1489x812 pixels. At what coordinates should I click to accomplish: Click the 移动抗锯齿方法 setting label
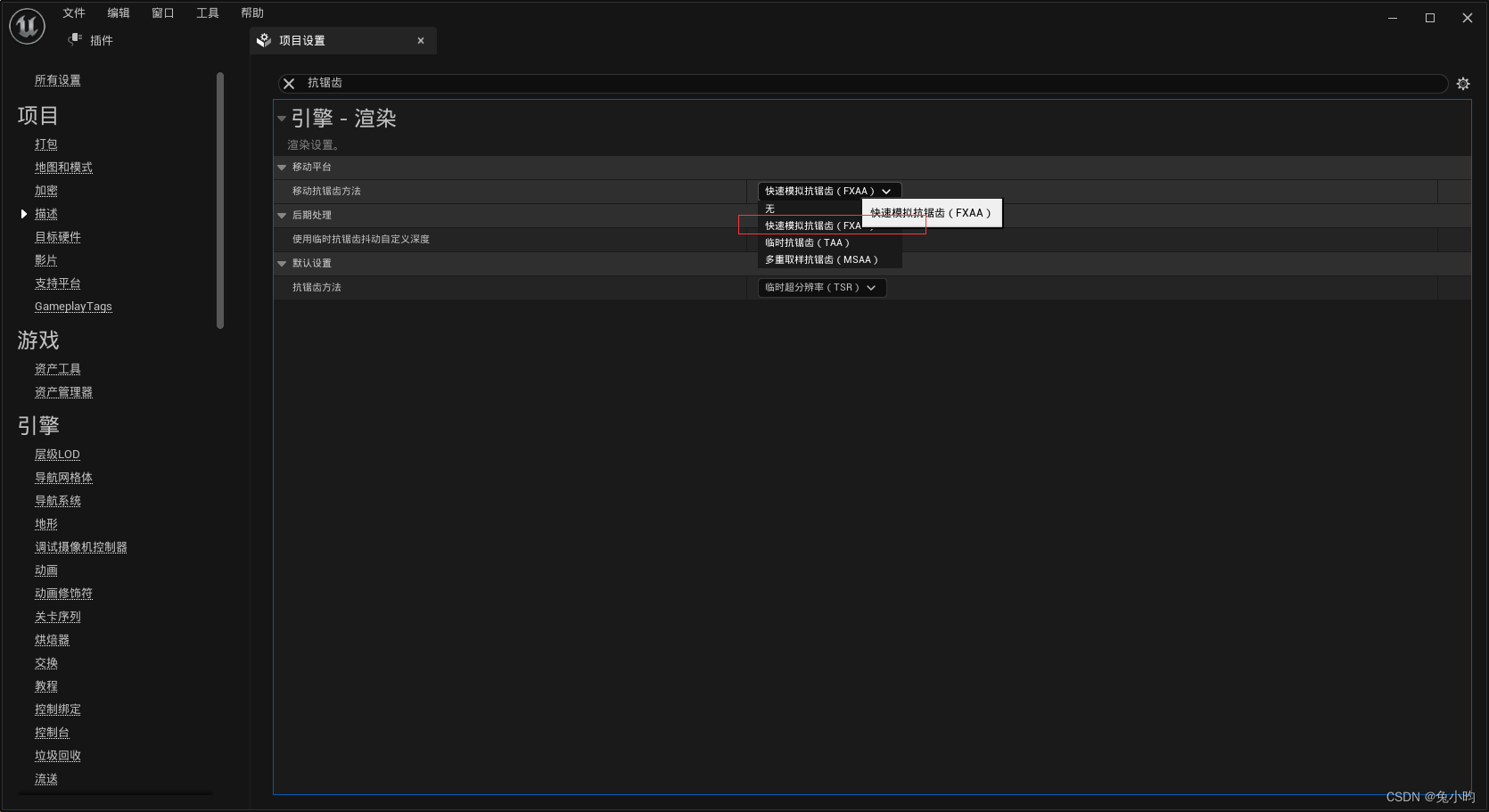326,191
